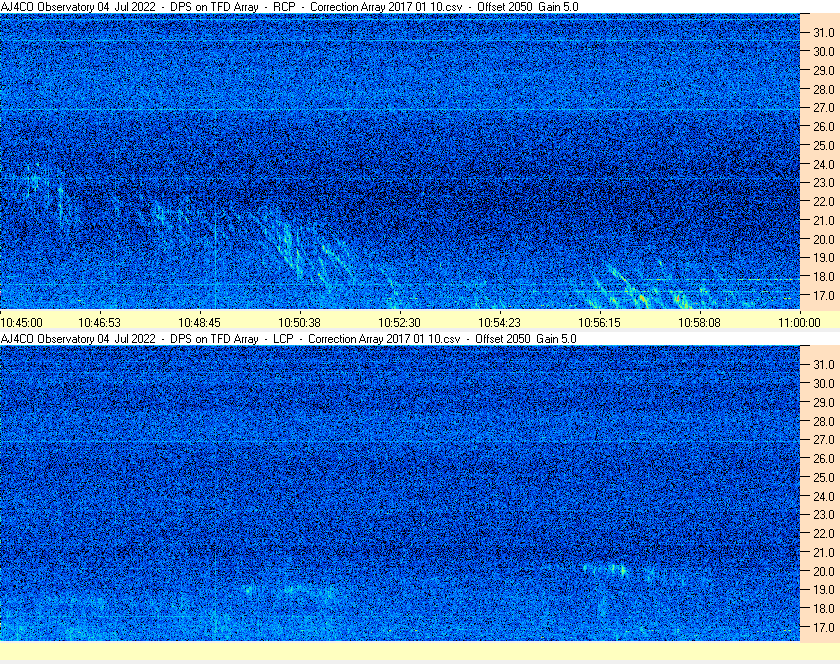Click the 28.0 frequency label on RCP plot
The height and width of the screenshot is (664, 840).
824,89
